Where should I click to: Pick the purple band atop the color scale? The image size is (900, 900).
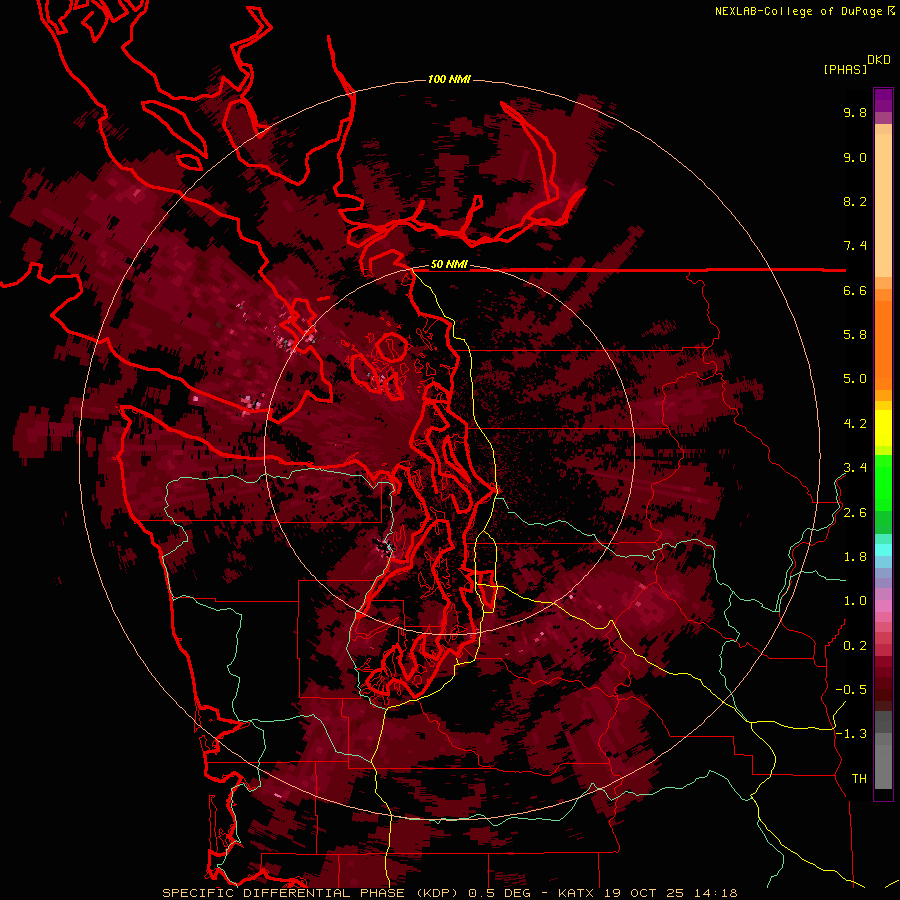(x=883, y=100)
